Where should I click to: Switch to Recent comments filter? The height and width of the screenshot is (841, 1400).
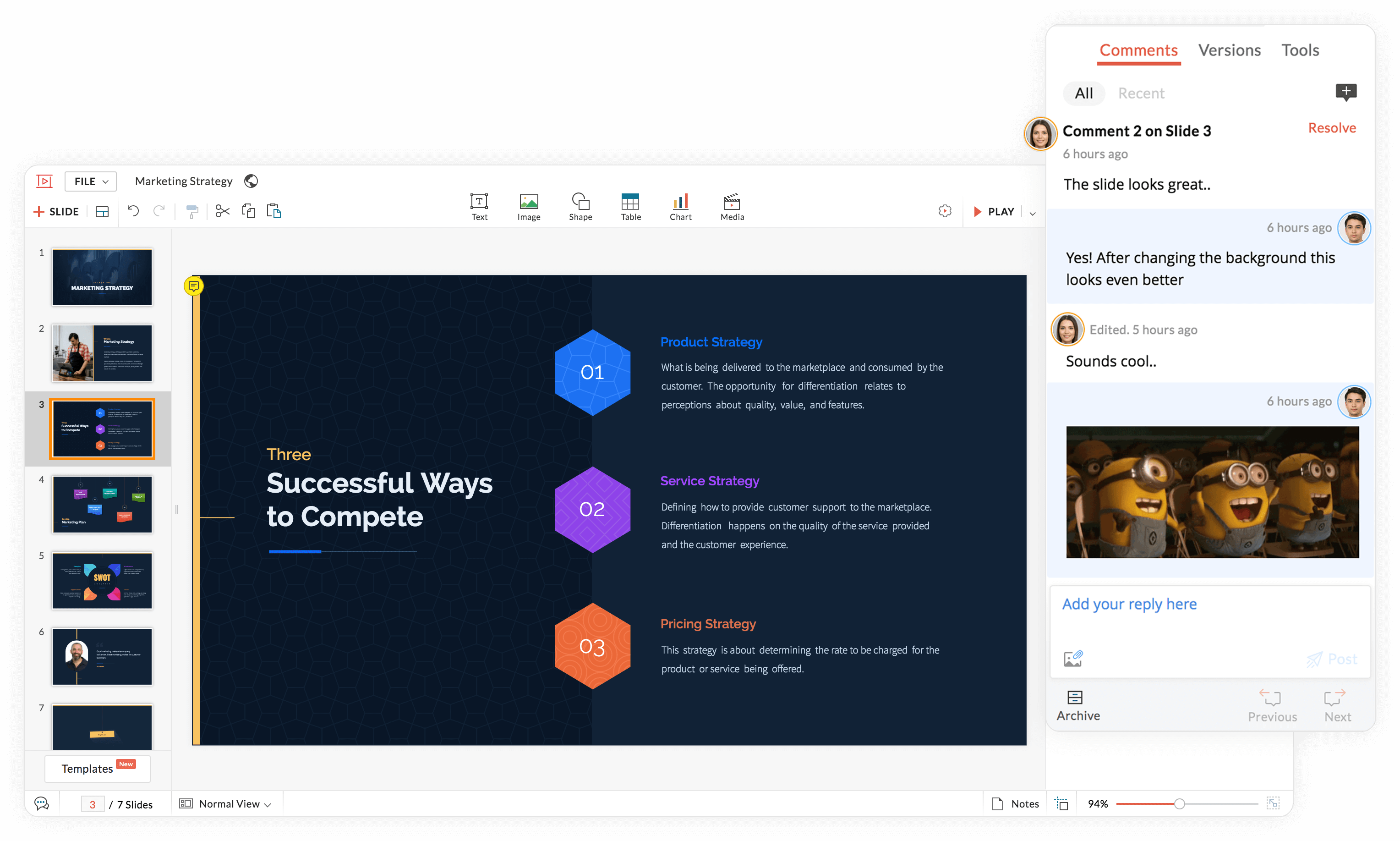[x=1141, y=93]
